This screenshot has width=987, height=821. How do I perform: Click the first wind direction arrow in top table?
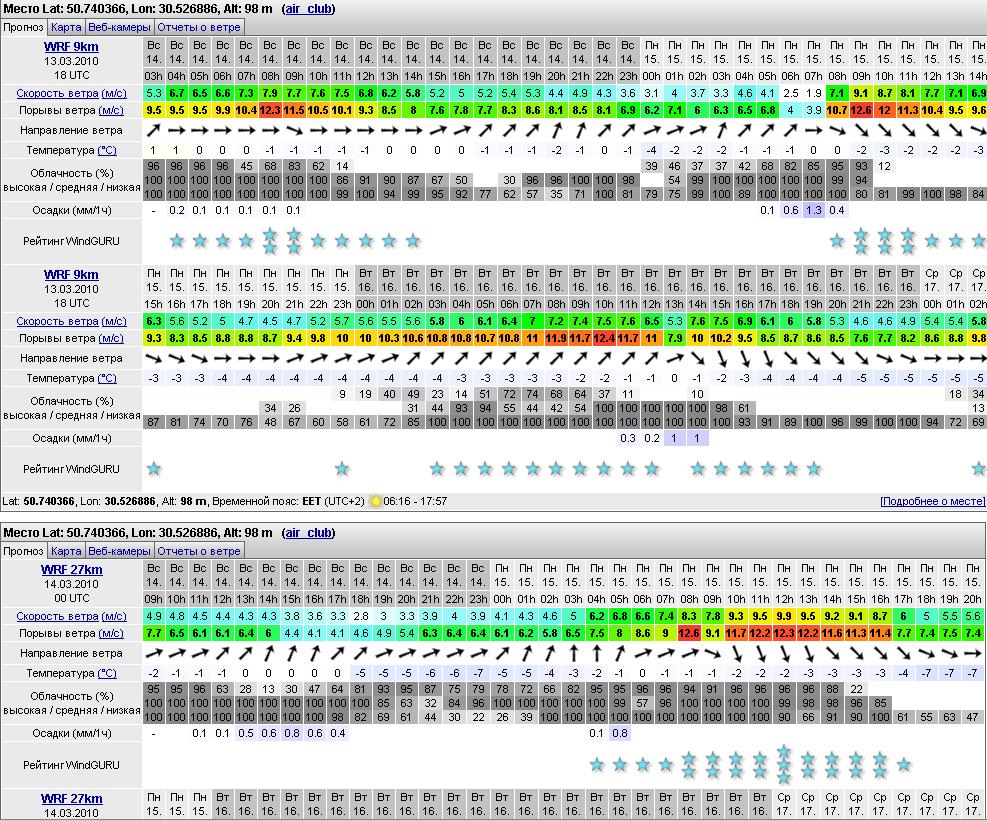pos(153,130)
